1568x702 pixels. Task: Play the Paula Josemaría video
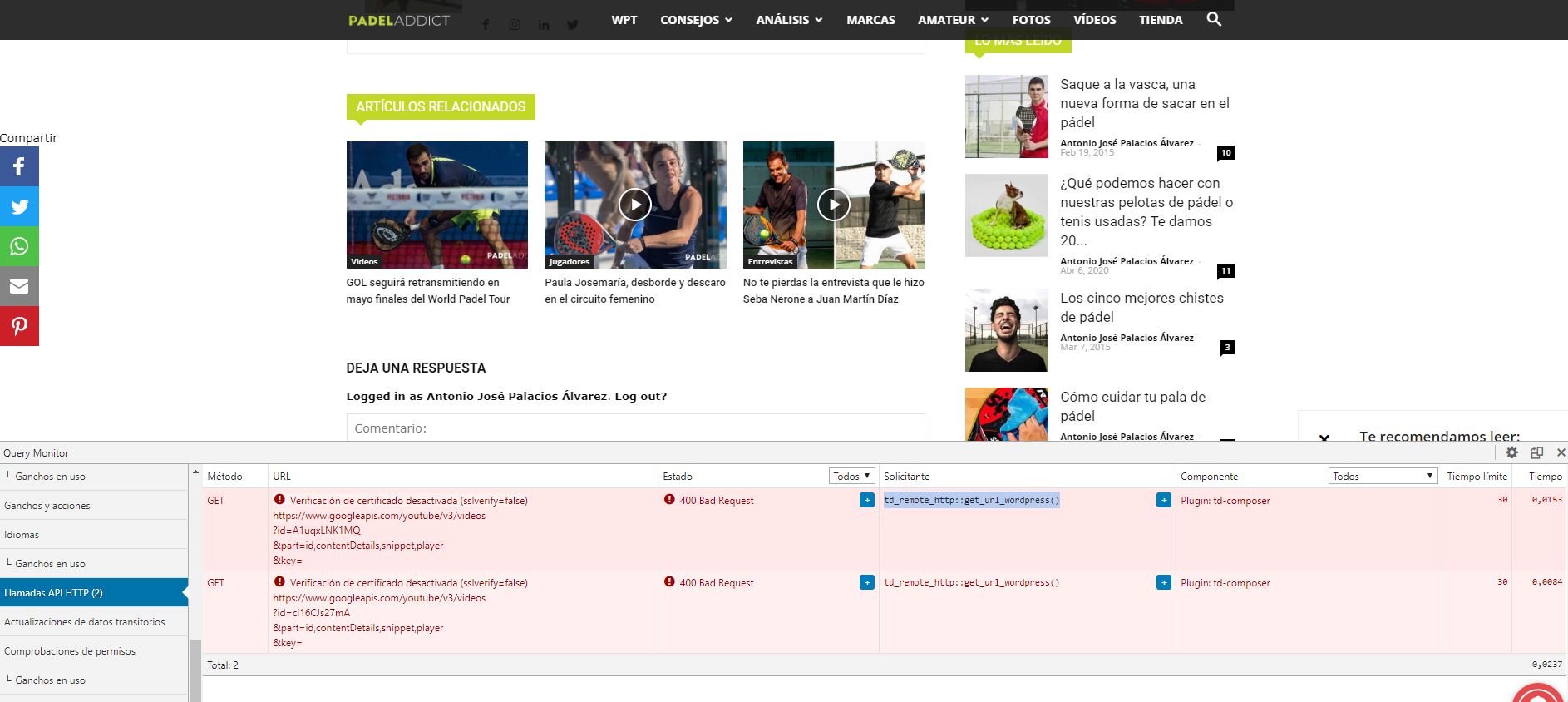tap(635, 205)
